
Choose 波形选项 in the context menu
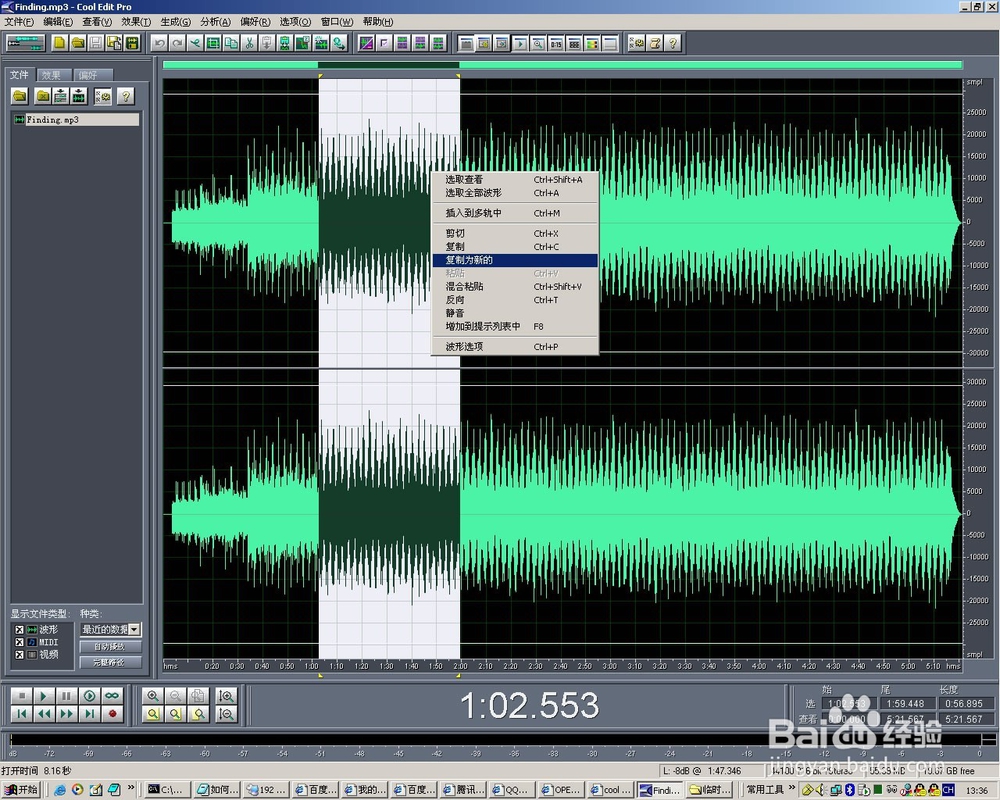click(515, 347)
